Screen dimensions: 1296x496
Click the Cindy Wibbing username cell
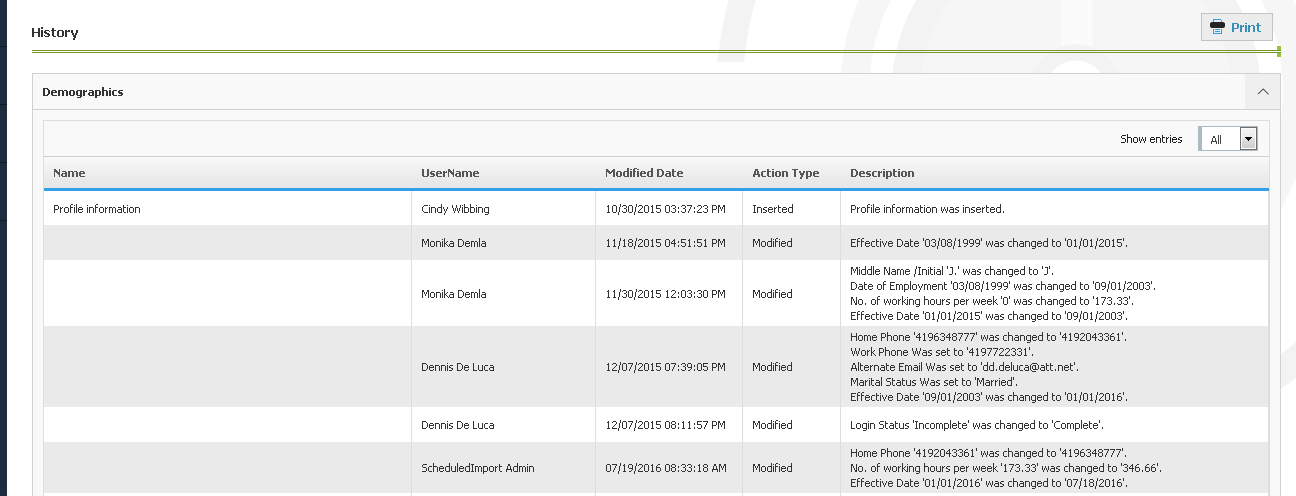(455, 209)
